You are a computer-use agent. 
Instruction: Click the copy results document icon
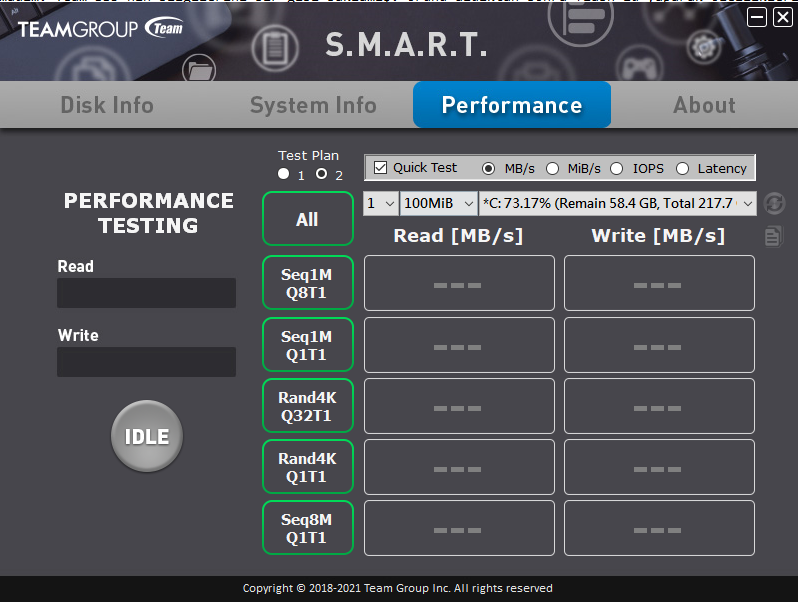pyautogui.click(x=773, y=237)
